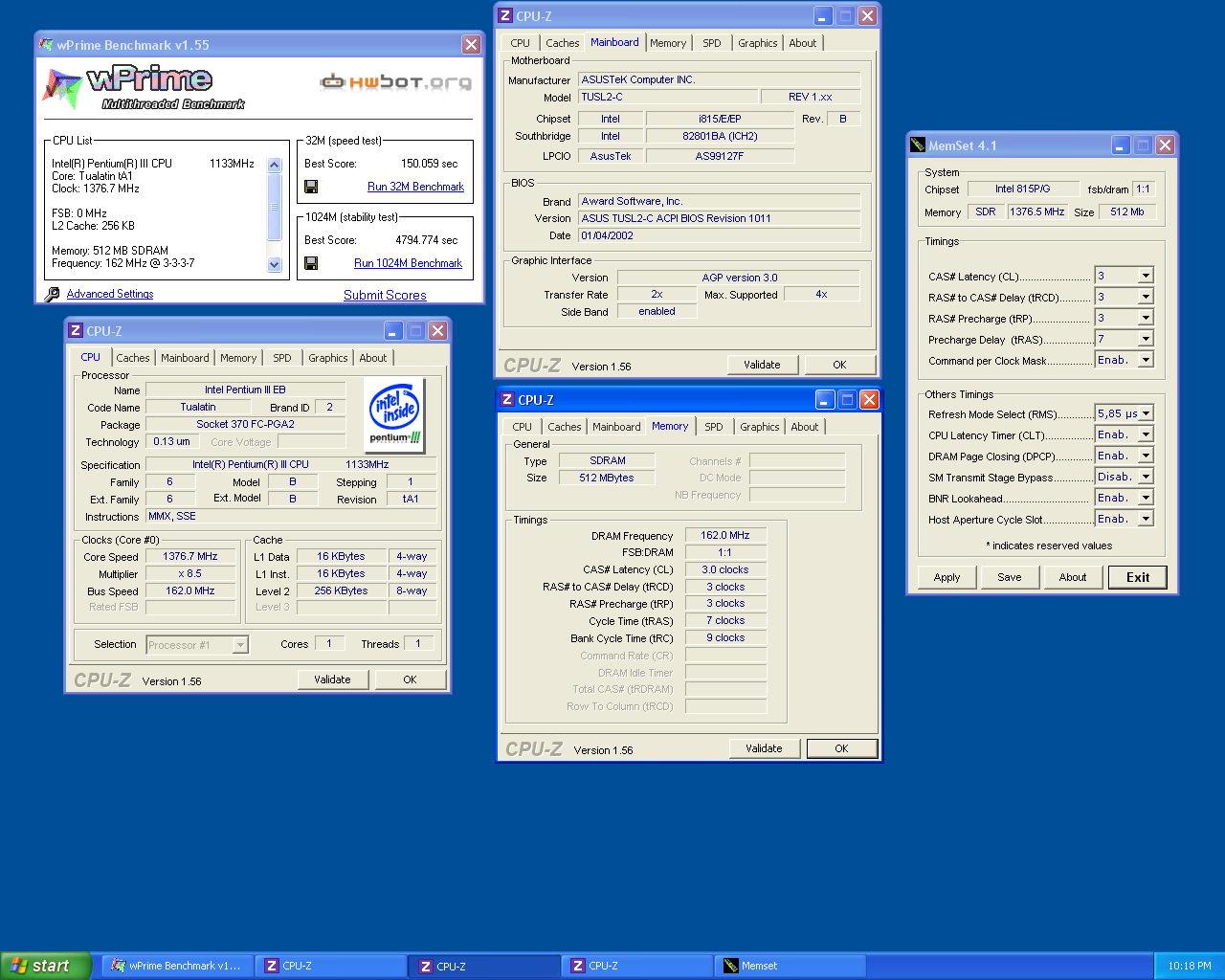Open Mainboard tab in CPU-Z CPU window
The height and width of the screenshot is (980, 1225).
pos(185,358)
